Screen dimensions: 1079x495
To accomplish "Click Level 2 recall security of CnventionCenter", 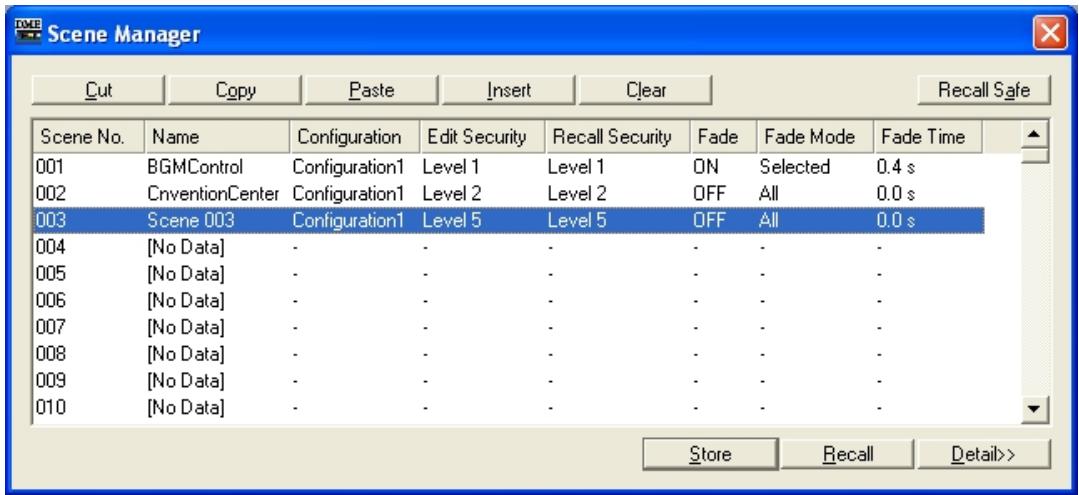I will (x=577, y=194).
